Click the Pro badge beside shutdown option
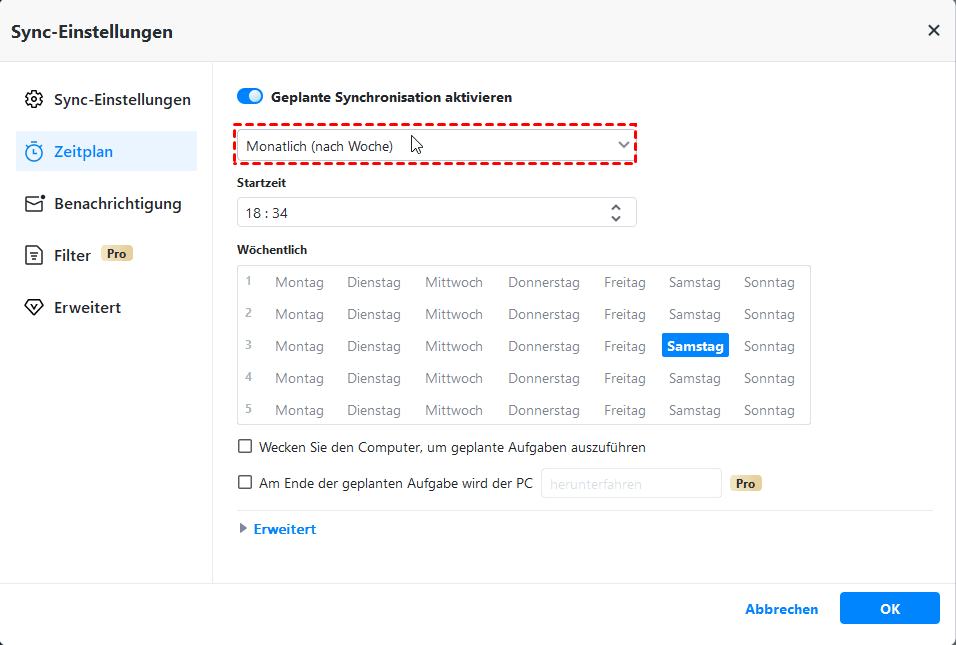 (746, 484)
